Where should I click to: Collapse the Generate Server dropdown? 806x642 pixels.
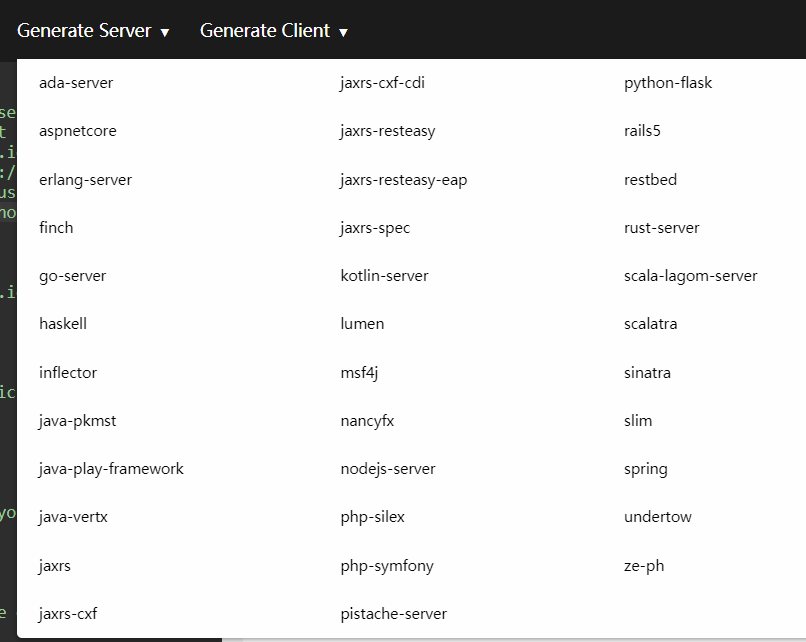(93, 31)
